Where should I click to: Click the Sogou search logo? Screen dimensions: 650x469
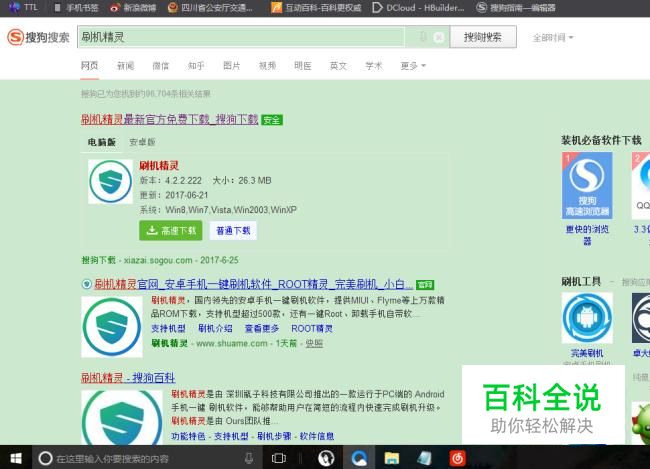click(38, 37)
